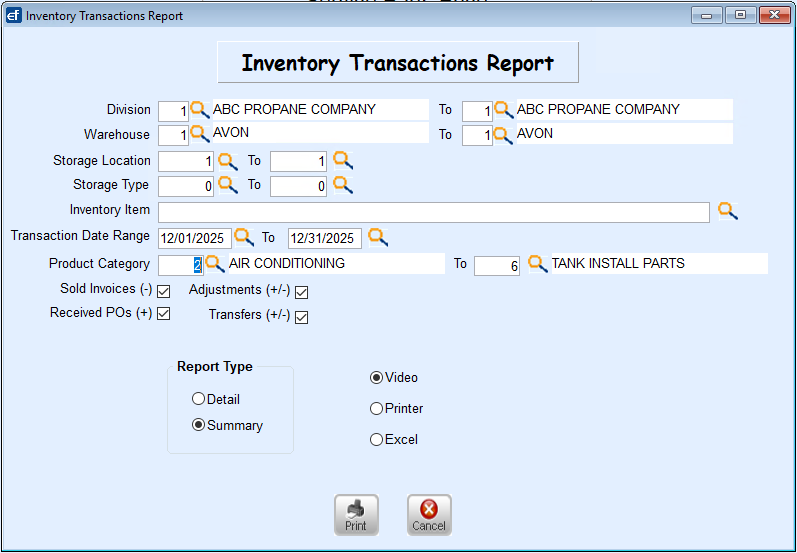This screenshot has height=553, width=797.
Task: Open lookup for starting Product Category
Action: 214,264
